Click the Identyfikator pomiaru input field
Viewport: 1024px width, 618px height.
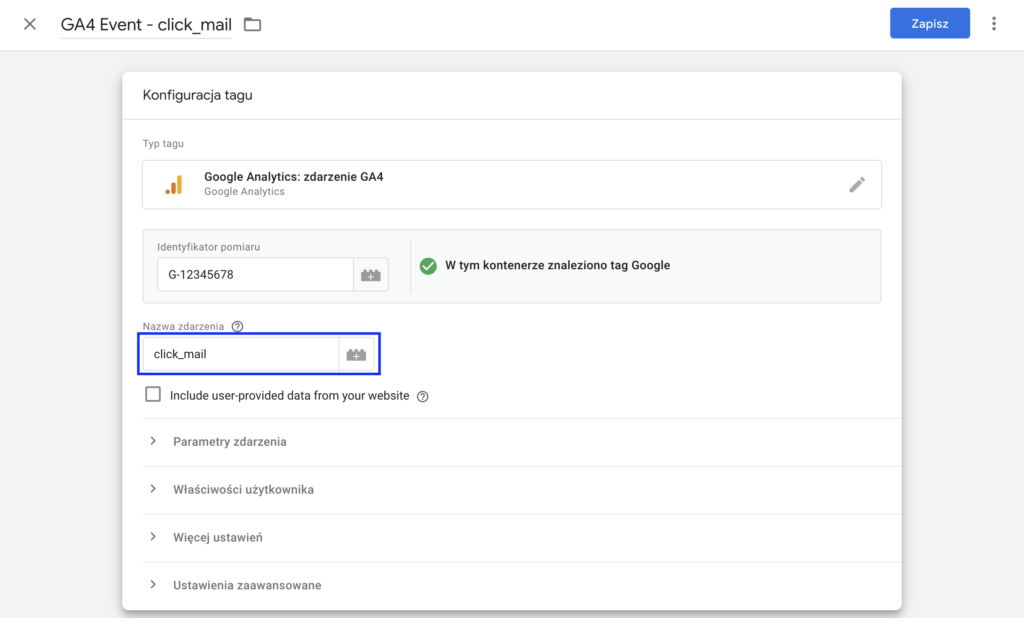255,275
